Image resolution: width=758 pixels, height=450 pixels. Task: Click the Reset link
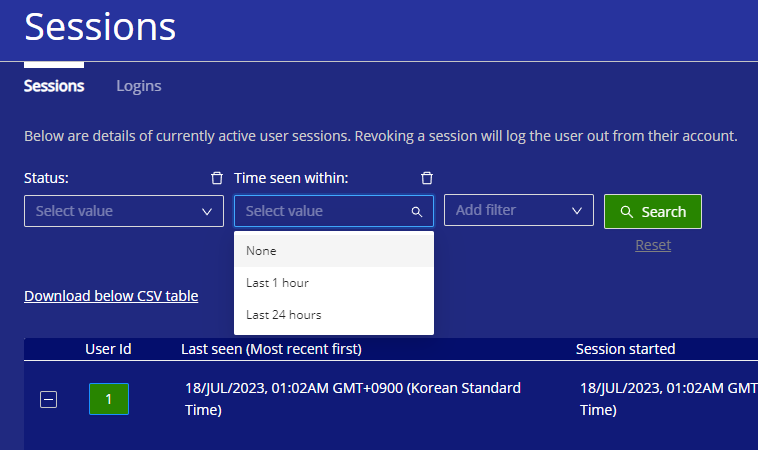coord(653,245)
